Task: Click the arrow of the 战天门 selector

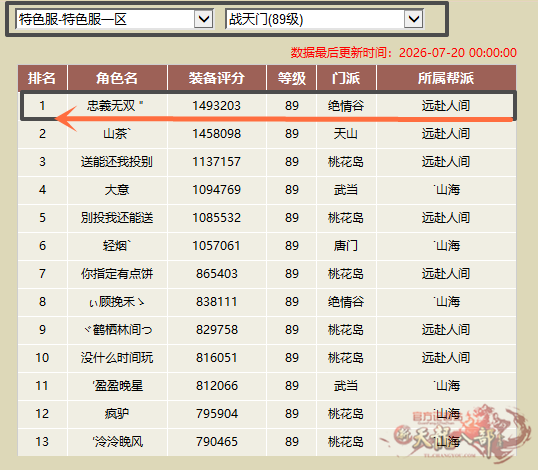Action: 413,19
